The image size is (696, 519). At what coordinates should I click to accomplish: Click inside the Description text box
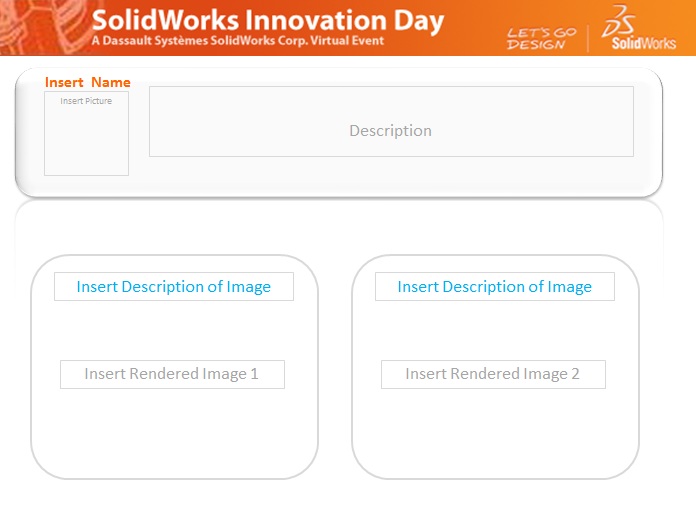coord(391,121)
